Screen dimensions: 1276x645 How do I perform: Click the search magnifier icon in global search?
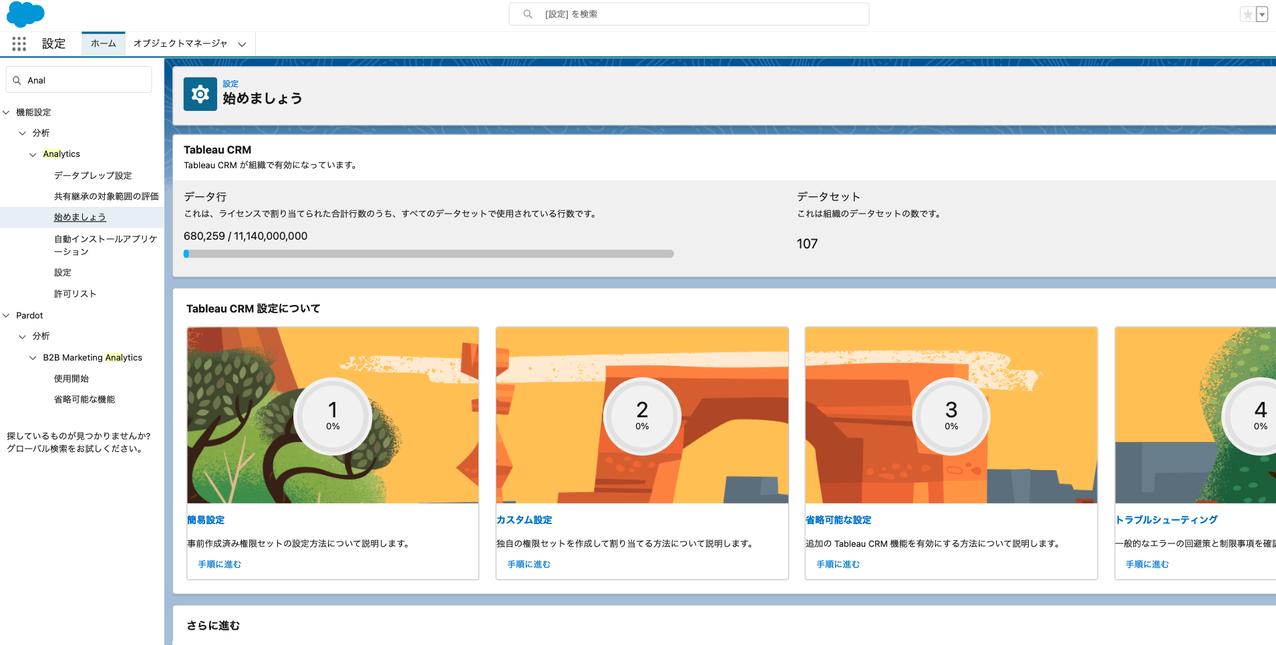tap(528, 14)
